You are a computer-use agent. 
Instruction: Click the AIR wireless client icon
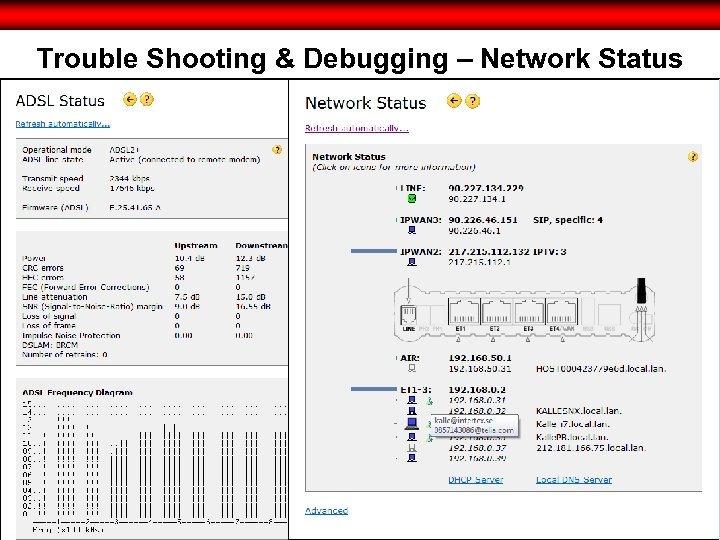click(412, 368)
